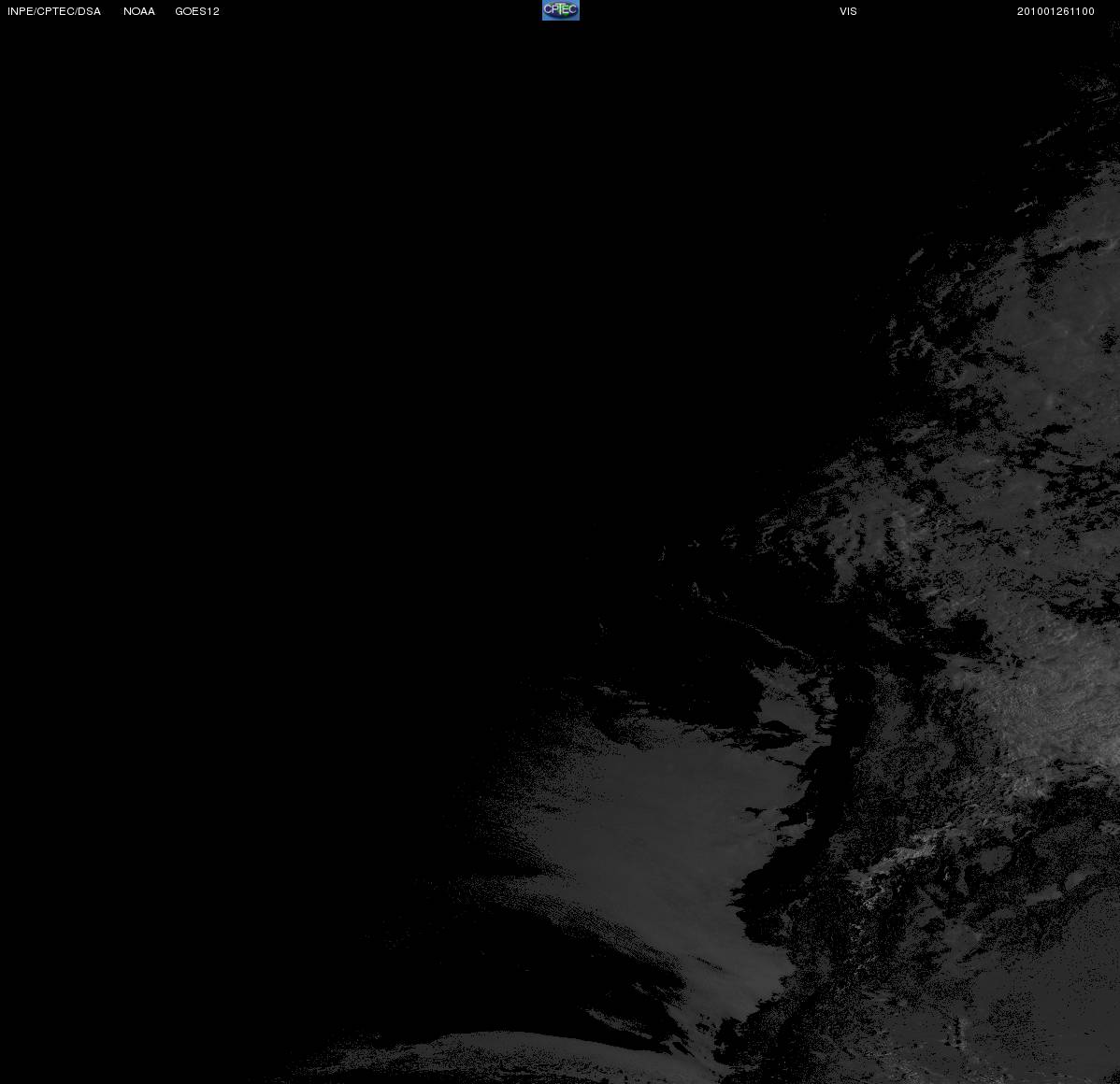Click the CPTEC logo at top center
The height and width of the screenshot is (1084, 1120).
(x=561, y=10)
